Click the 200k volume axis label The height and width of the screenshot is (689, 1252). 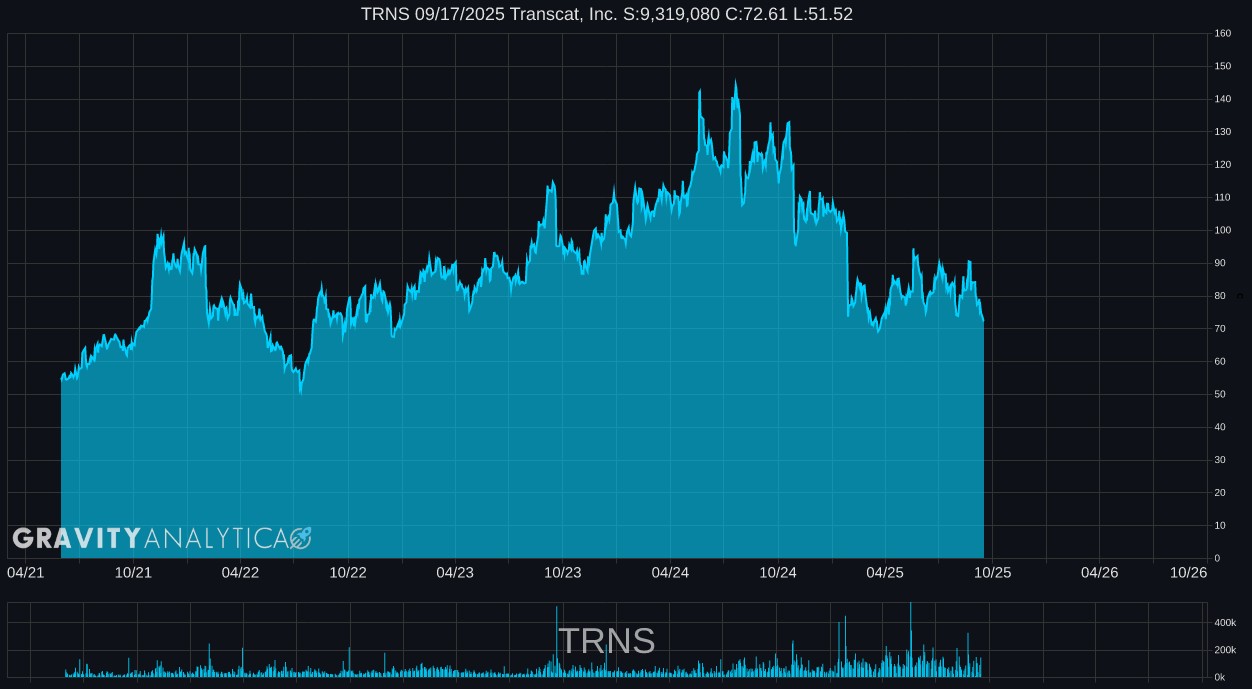pos(1225,650)
